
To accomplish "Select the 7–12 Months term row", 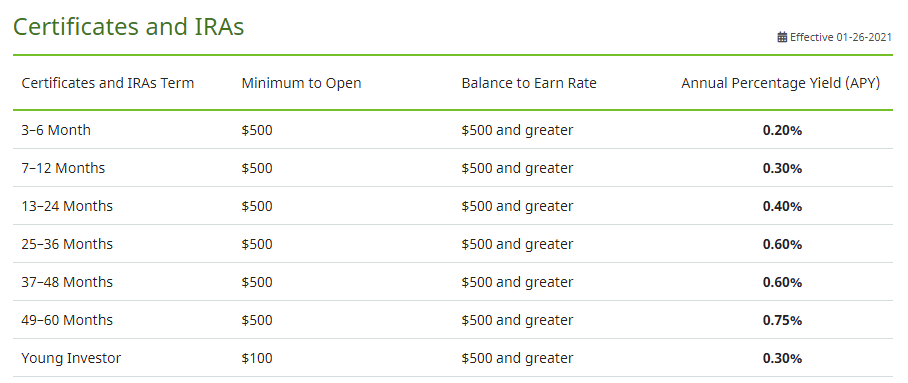I will point(453,168).
